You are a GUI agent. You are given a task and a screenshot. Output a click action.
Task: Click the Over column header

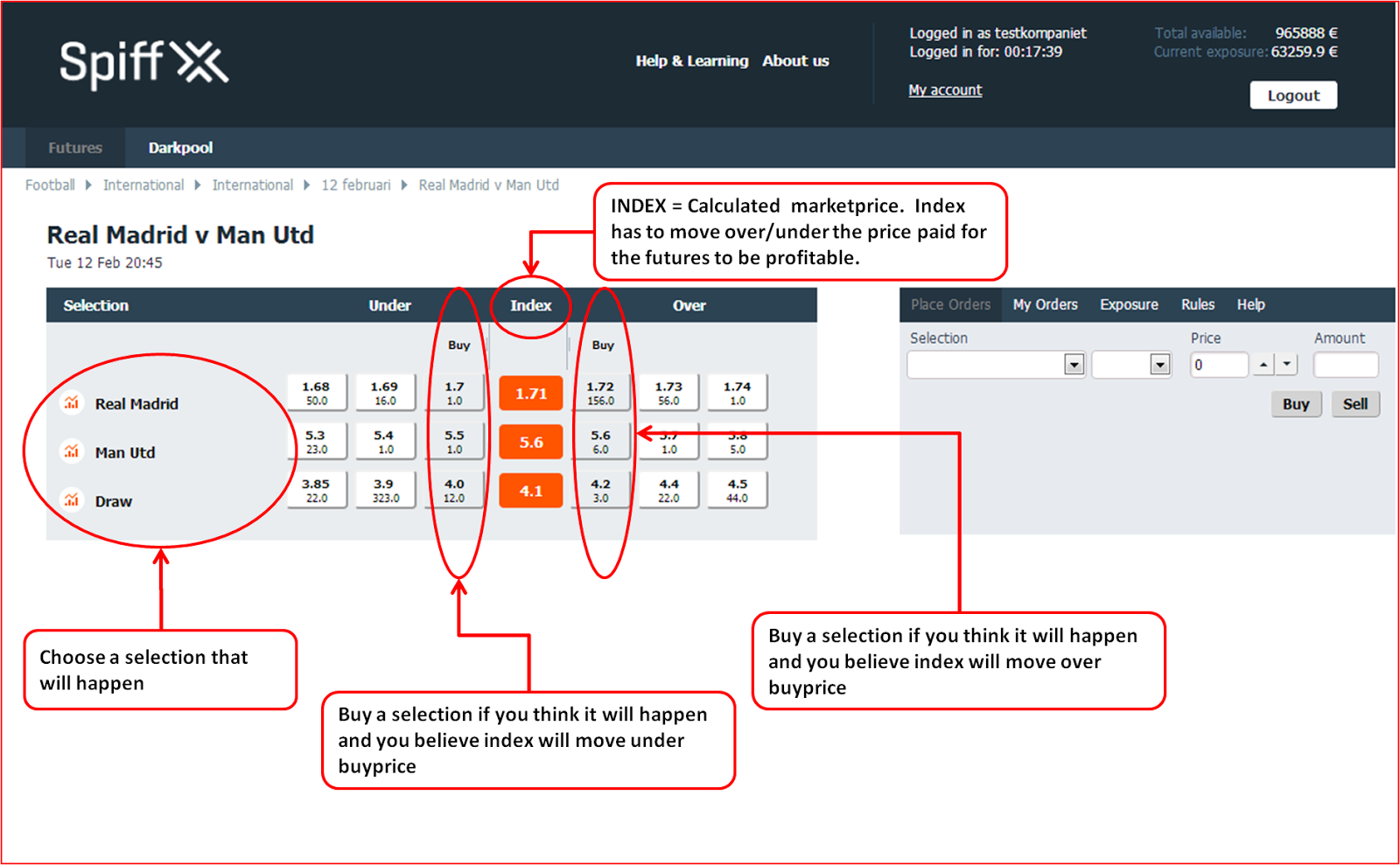click(689, 305)
